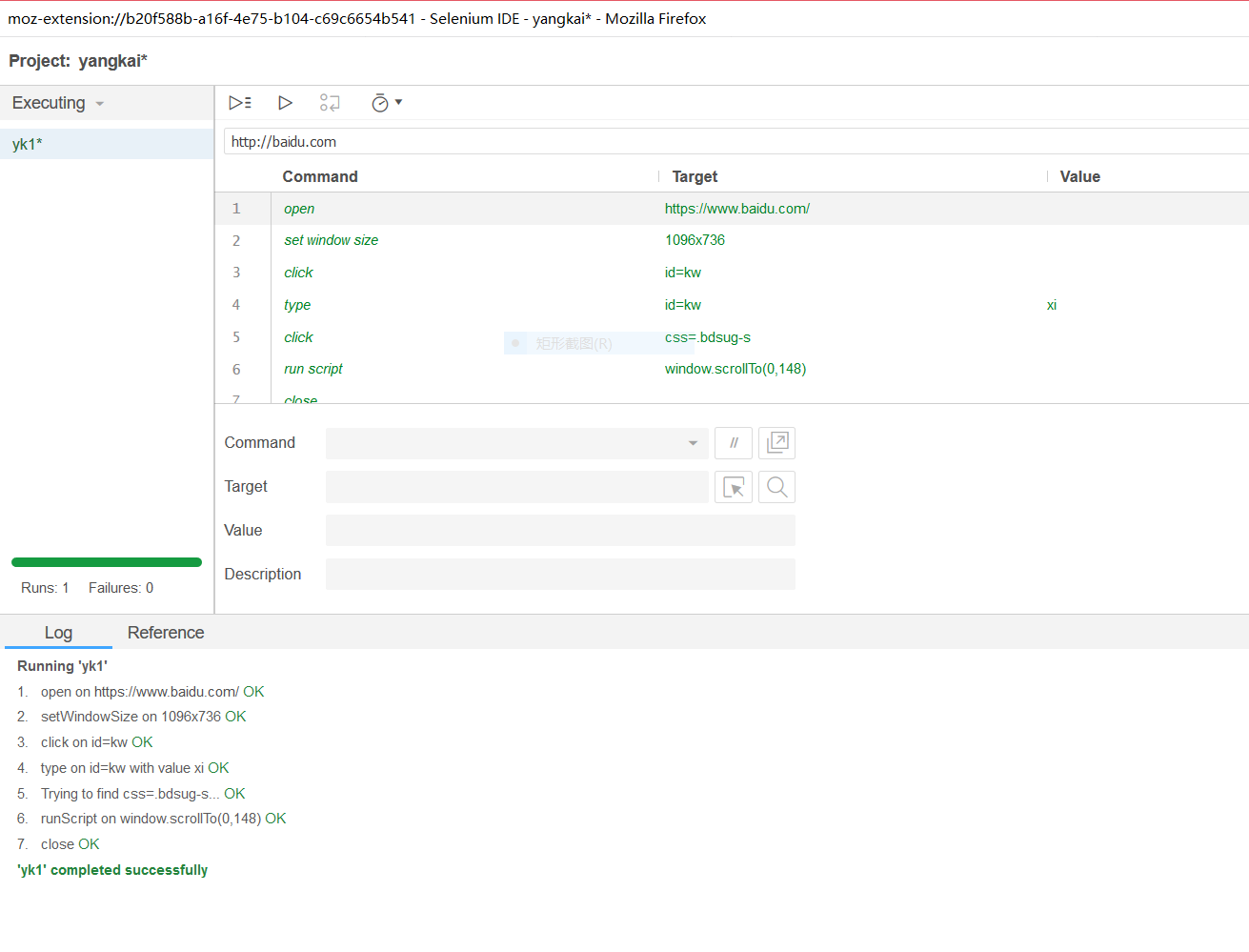The height and width of the screenshot is (952, 1249).
Task: Select row 1 open command
Action: click(x=732, y=209)
